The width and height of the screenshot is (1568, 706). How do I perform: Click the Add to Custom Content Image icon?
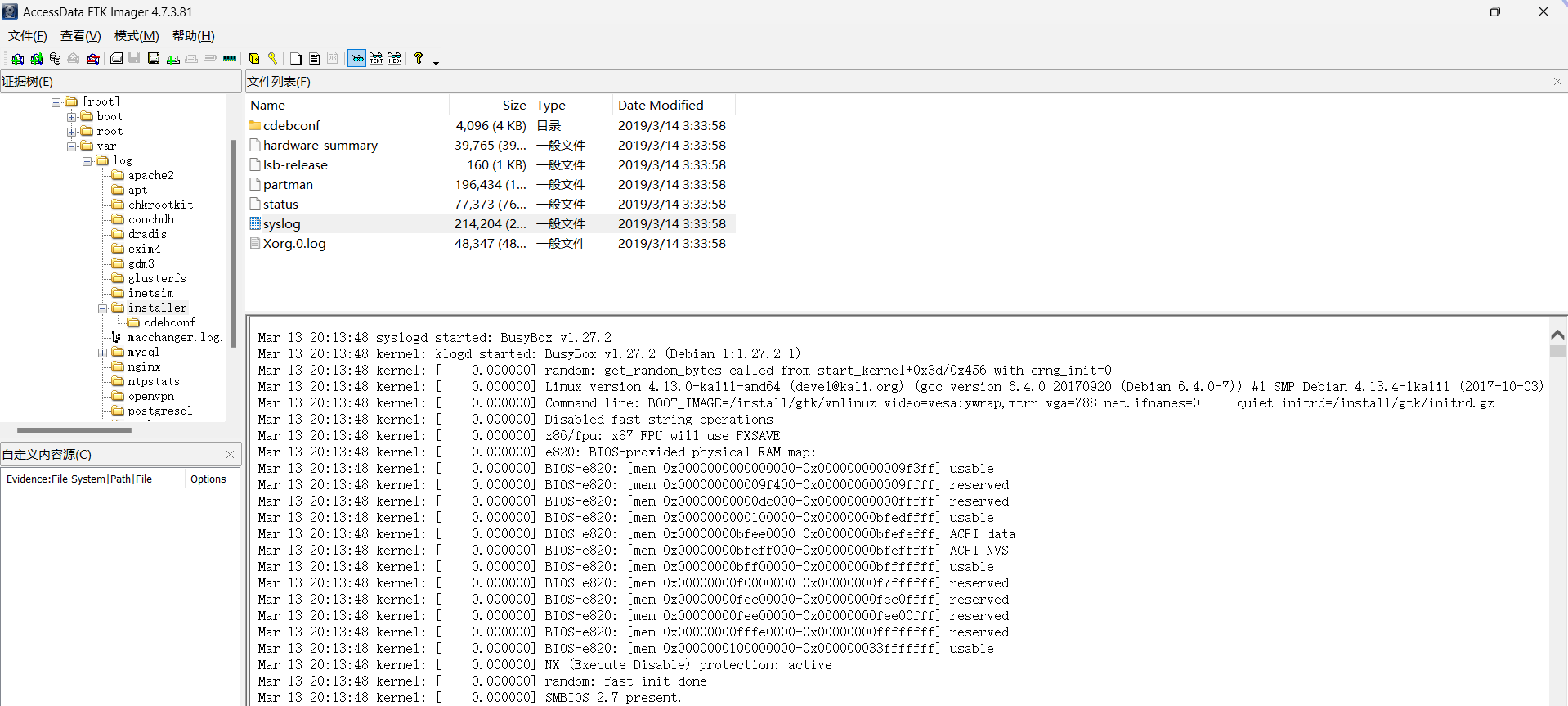point(172,59)
